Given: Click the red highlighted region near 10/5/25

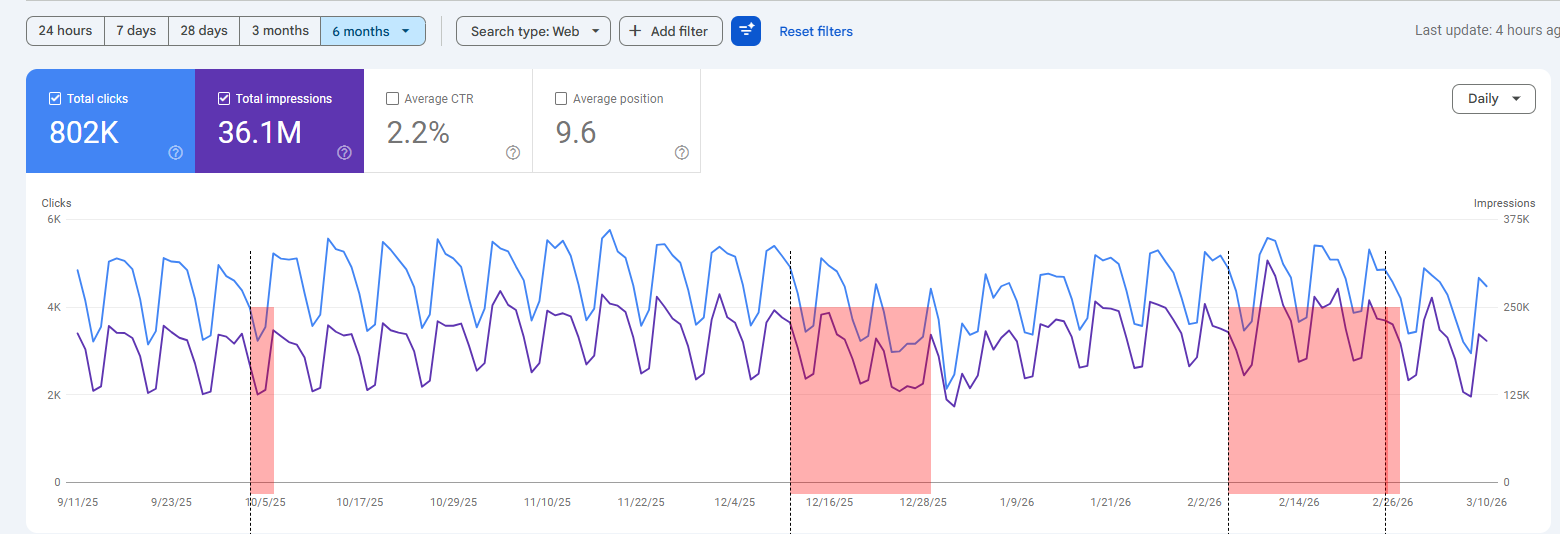Looking at the screenshot, I should [262, 400].
